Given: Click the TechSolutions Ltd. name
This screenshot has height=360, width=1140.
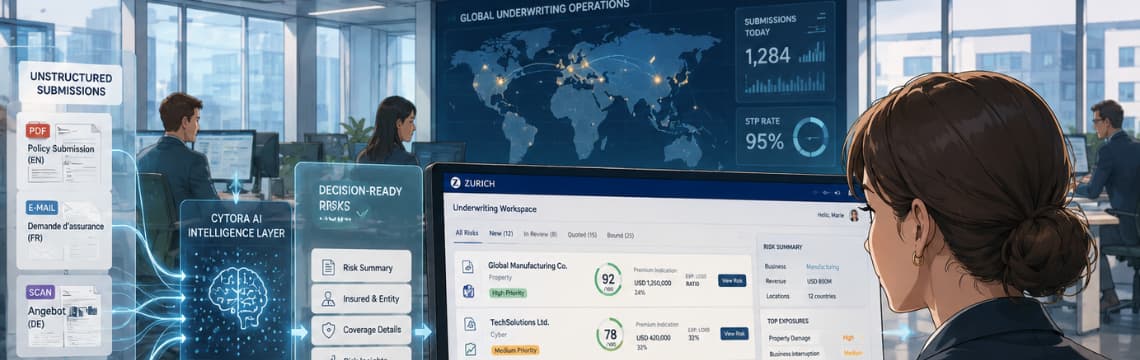Looking at the screenshot, I should 519,321.
